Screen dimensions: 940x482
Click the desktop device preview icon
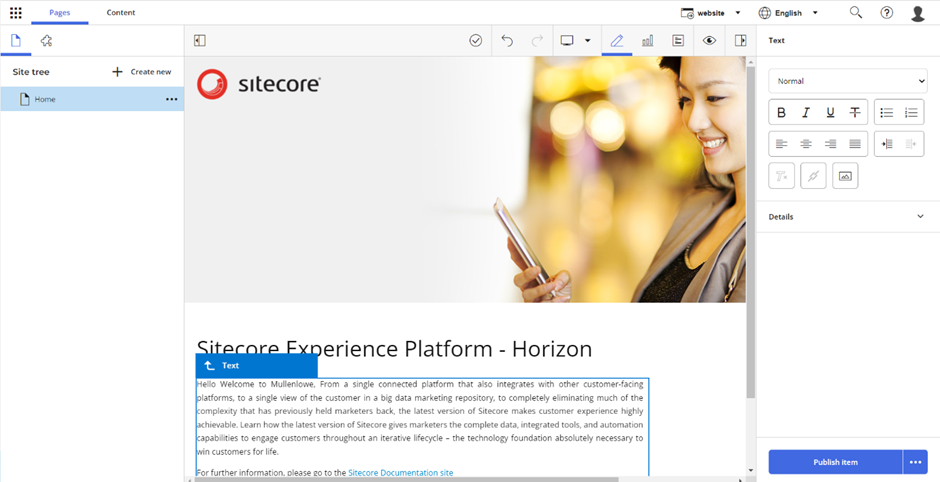(567, 41)
